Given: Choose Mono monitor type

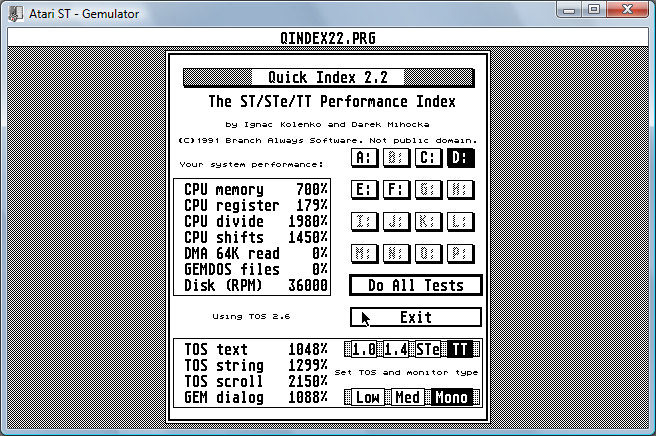Looking at the screenshot, I should point(451,398).
